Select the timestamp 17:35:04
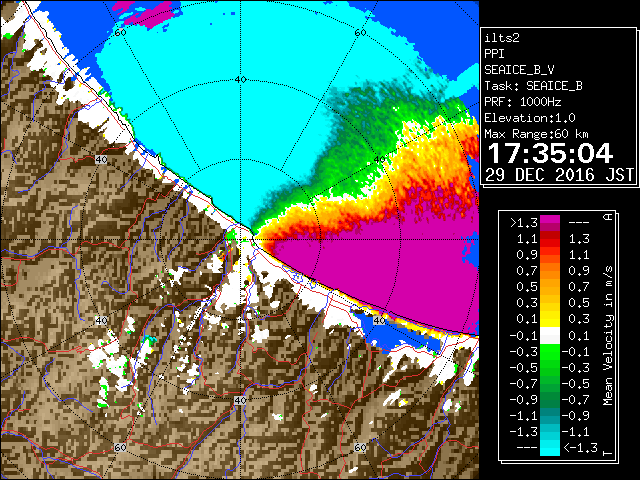 [550, 153]
